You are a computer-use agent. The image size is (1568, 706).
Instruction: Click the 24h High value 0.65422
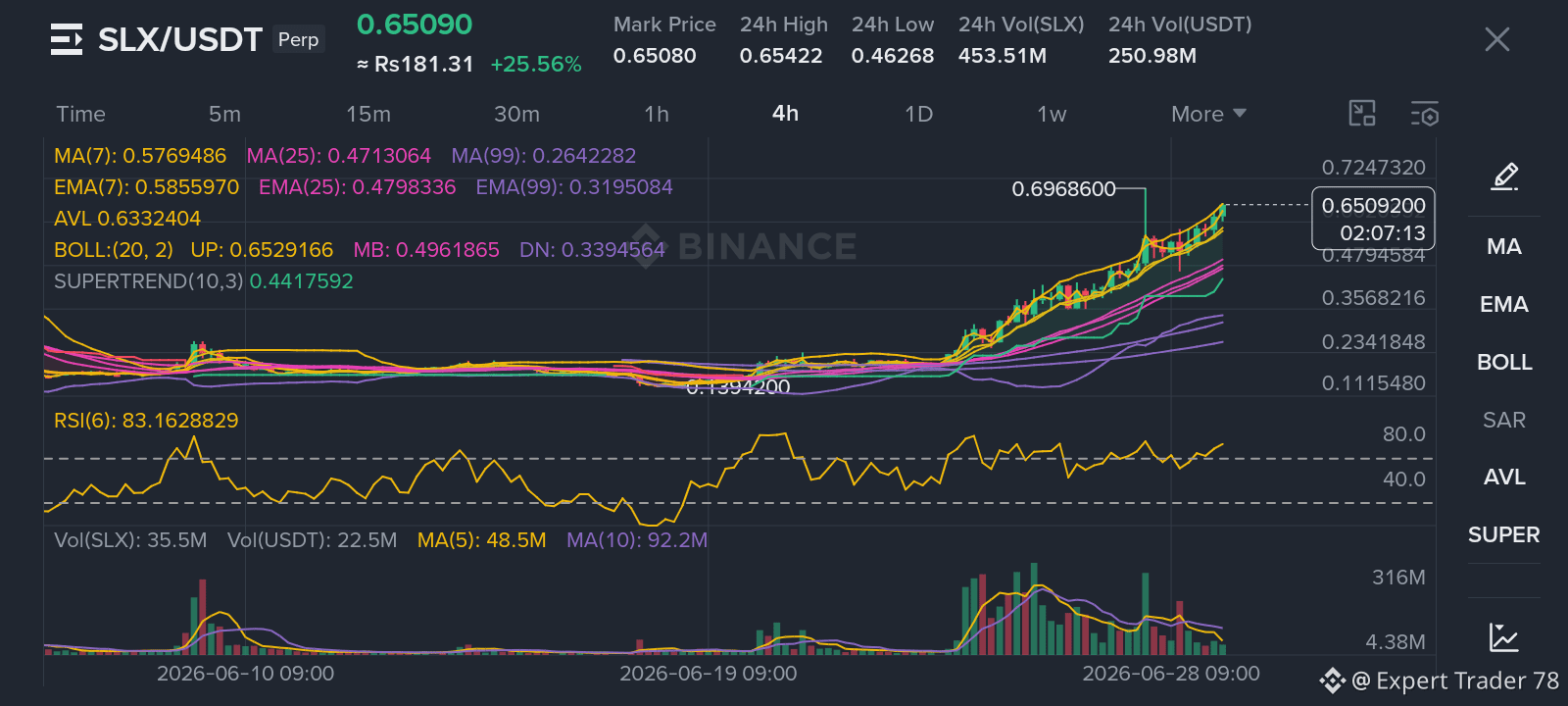tap(781, 56)
